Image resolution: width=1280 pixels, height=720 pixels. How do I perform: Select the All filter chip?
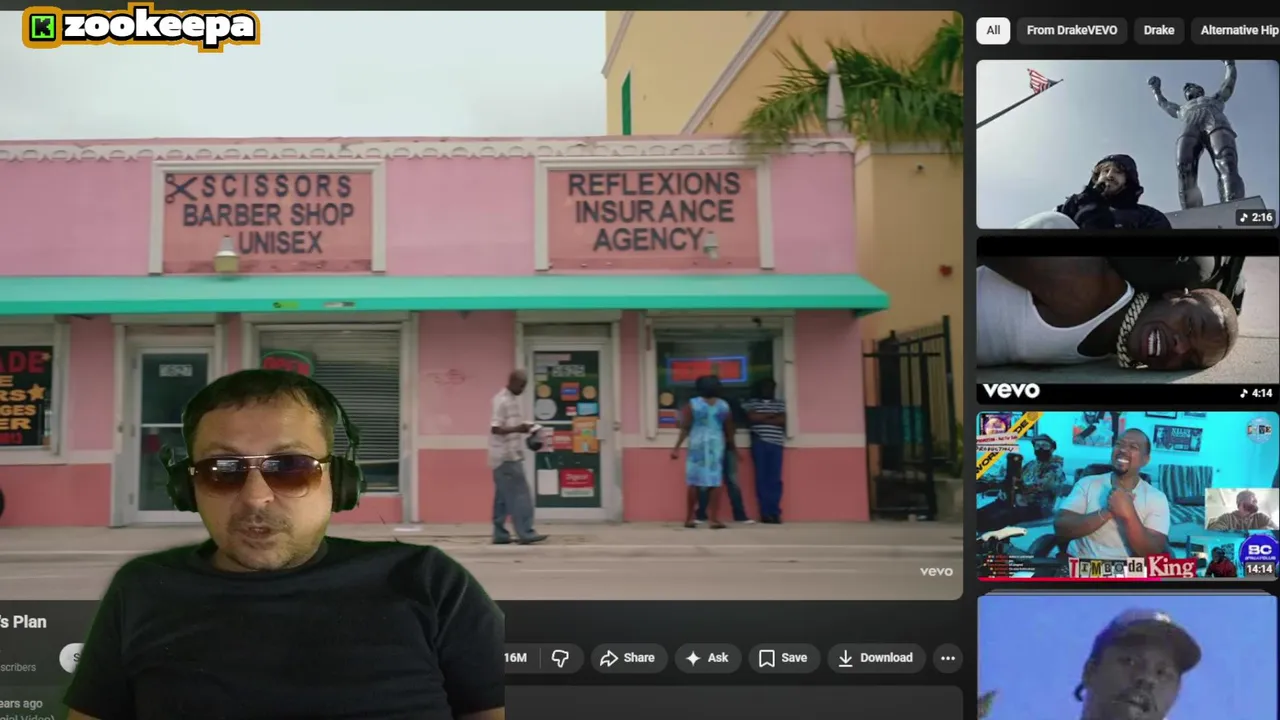click(x=993, y=30)
